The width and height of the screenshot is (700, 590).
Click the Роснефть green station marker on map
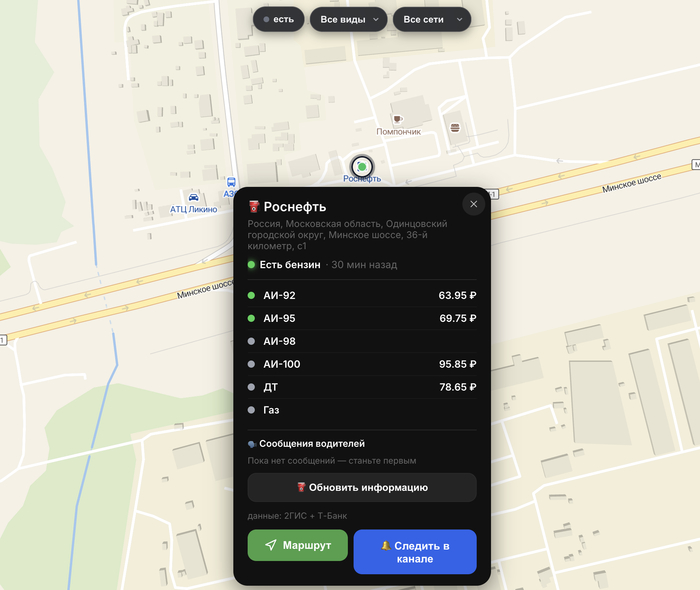point(362,167)
